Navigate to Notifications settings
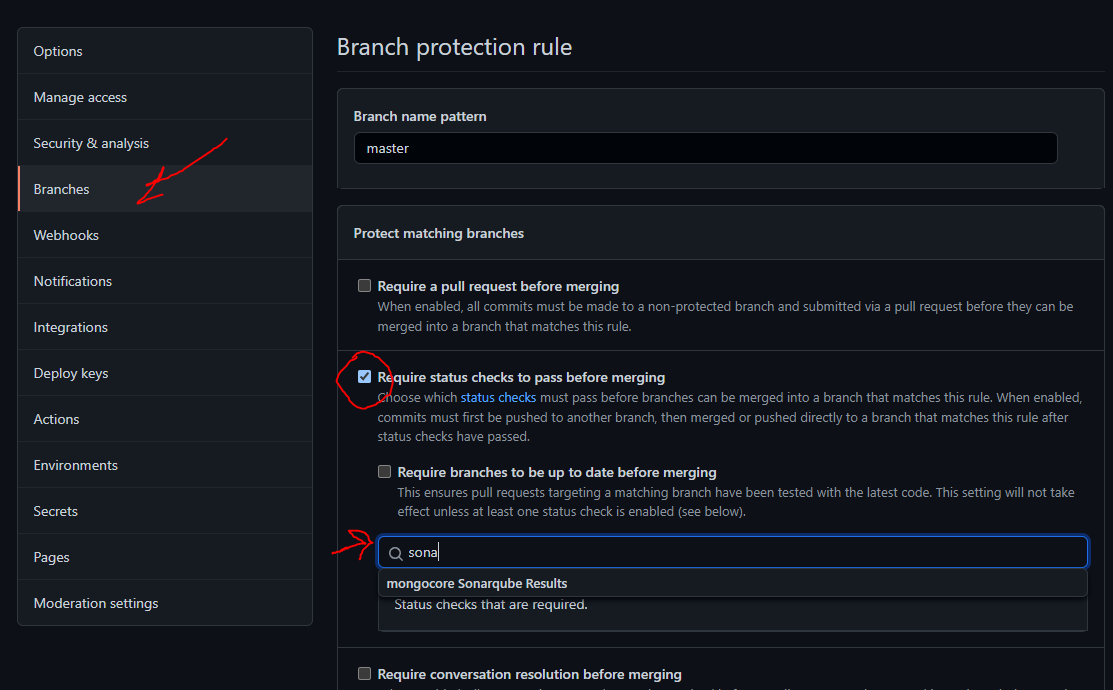Image resolution: width=1113 pixels, height=690 pixels. (73, 281)
